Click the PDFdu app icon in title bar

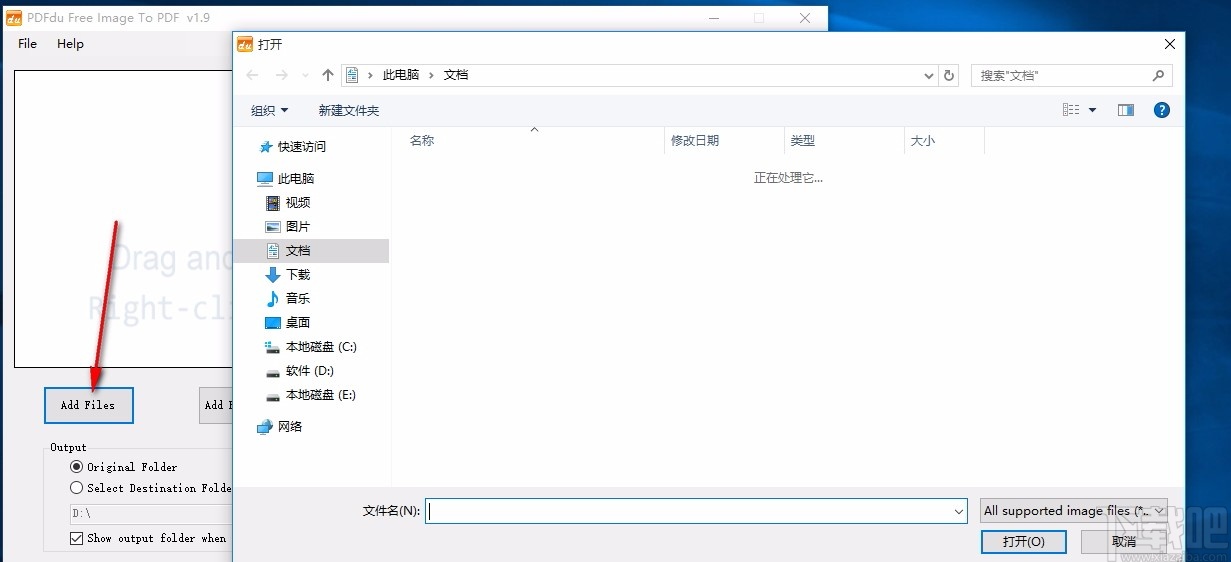click(x=14, y=18)
